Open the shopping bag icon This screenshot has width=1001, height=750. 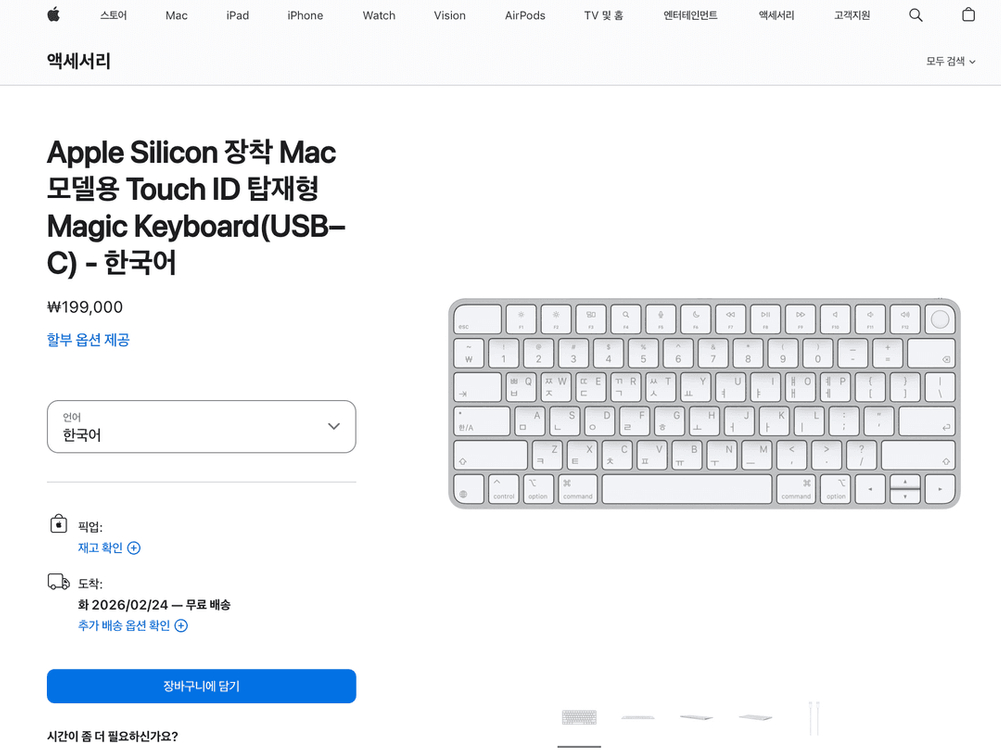pos(967,15)
